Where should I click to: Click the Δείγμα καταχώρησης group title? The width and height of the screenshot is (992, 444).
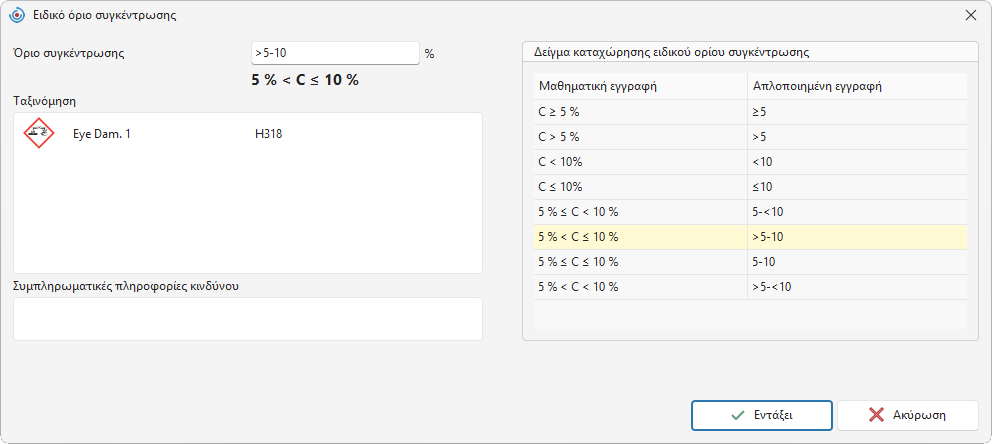point(672,52)
